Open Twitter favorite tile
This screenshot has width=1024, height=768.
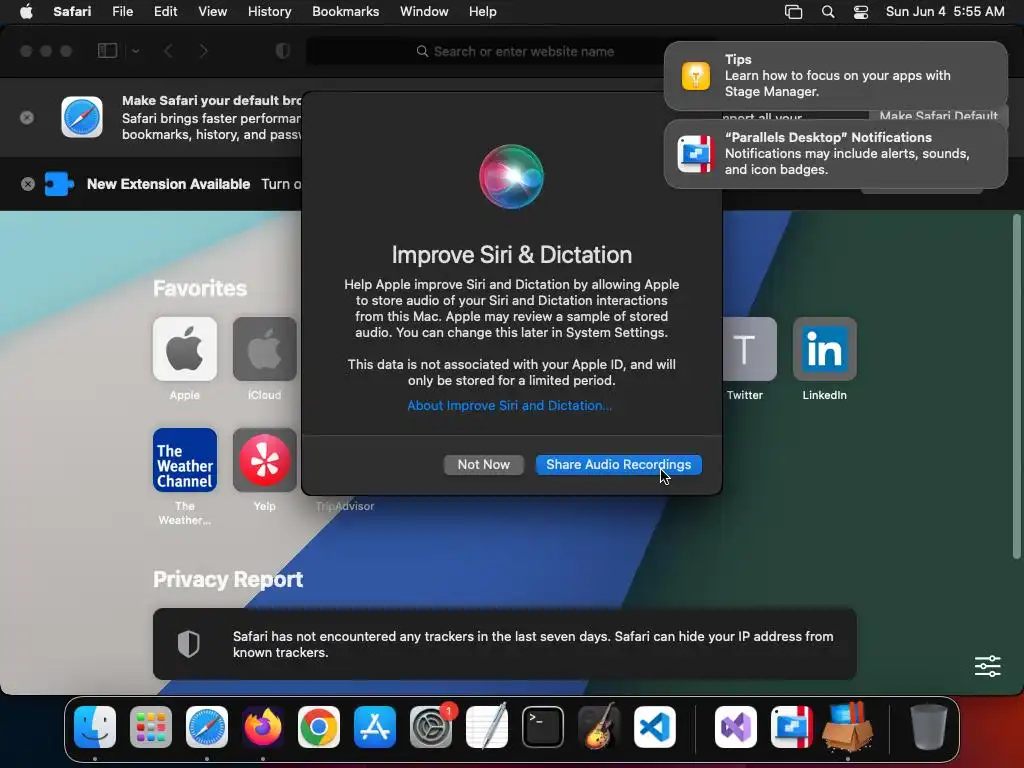[749, 349]
